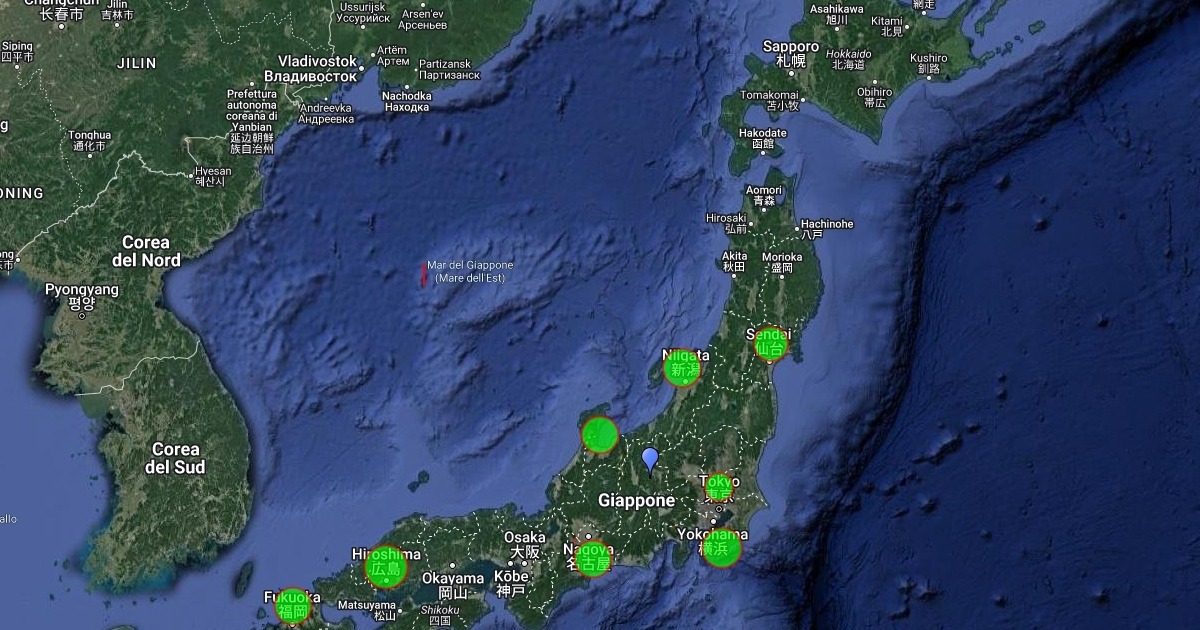Viewport: 1200px width, 630px height.
Task: Click the JILIN province label
Action: (136, 63)
